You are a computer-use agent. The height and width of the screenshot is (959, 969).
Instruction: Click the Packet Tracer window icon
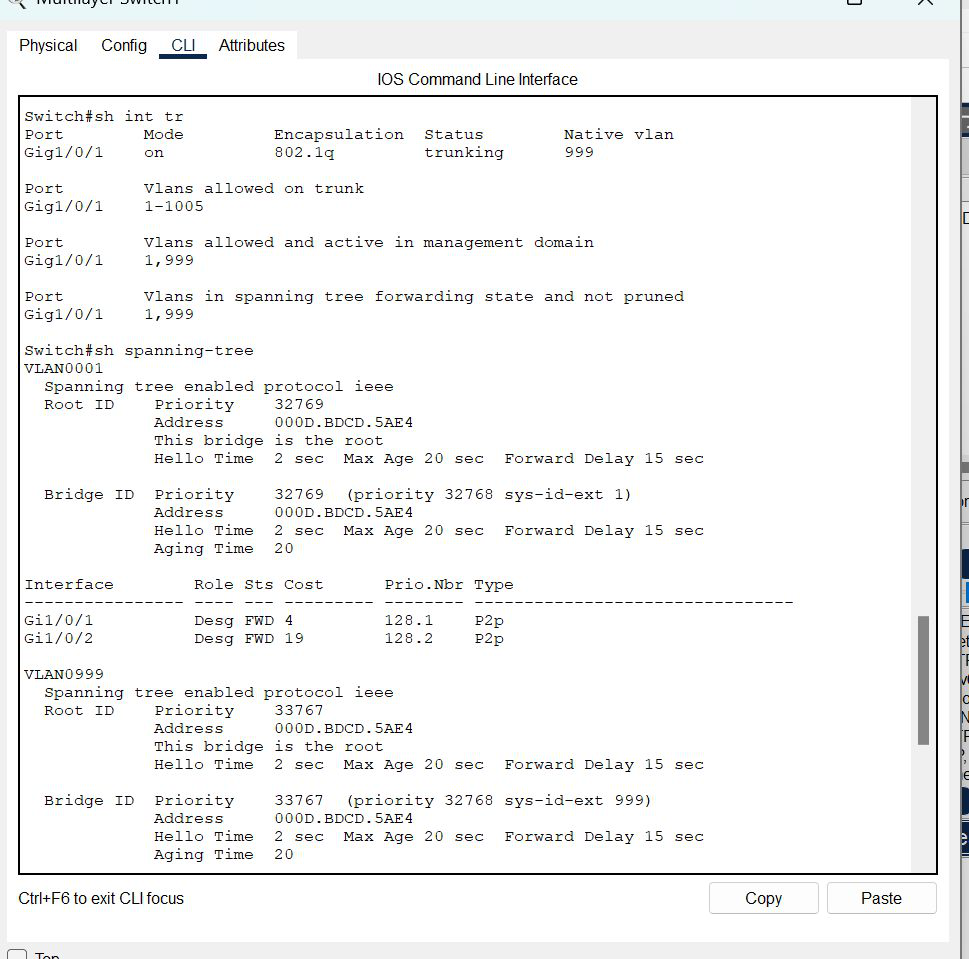click(x=14, y=3)
